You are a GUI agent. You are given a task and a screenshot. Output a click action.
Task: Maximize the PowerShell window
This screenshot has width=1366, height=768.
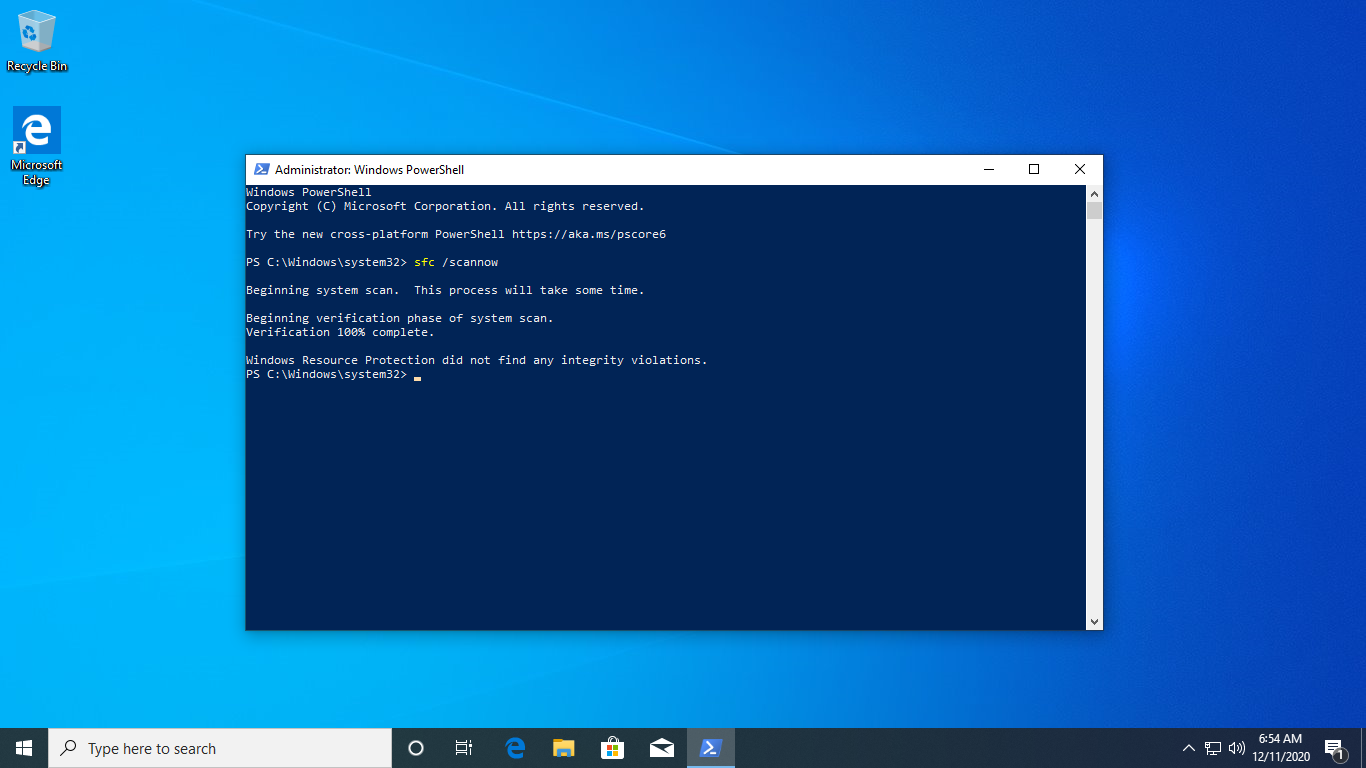click(1034, 170)
